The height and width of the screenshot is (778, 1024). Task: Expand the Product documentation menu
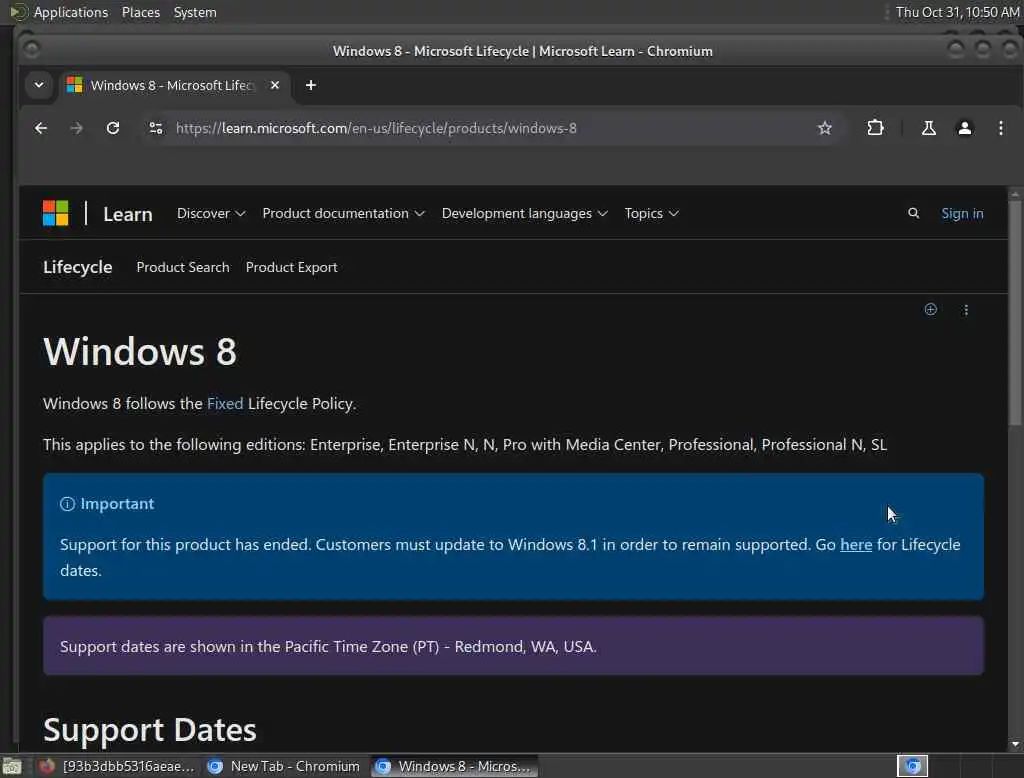pos(344,214)
